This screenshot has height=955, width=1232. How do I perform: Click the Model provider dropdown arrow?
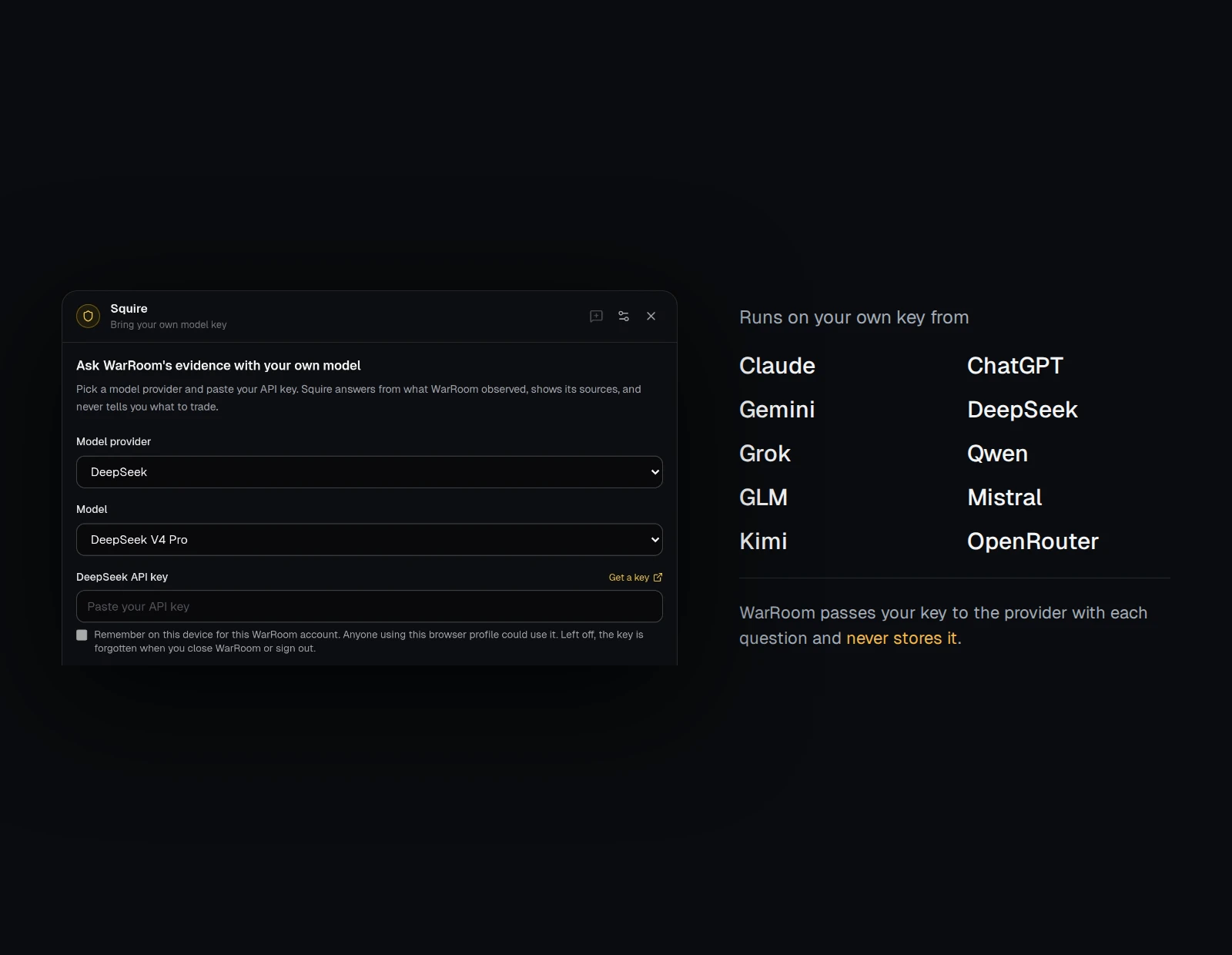pos(655,472)
